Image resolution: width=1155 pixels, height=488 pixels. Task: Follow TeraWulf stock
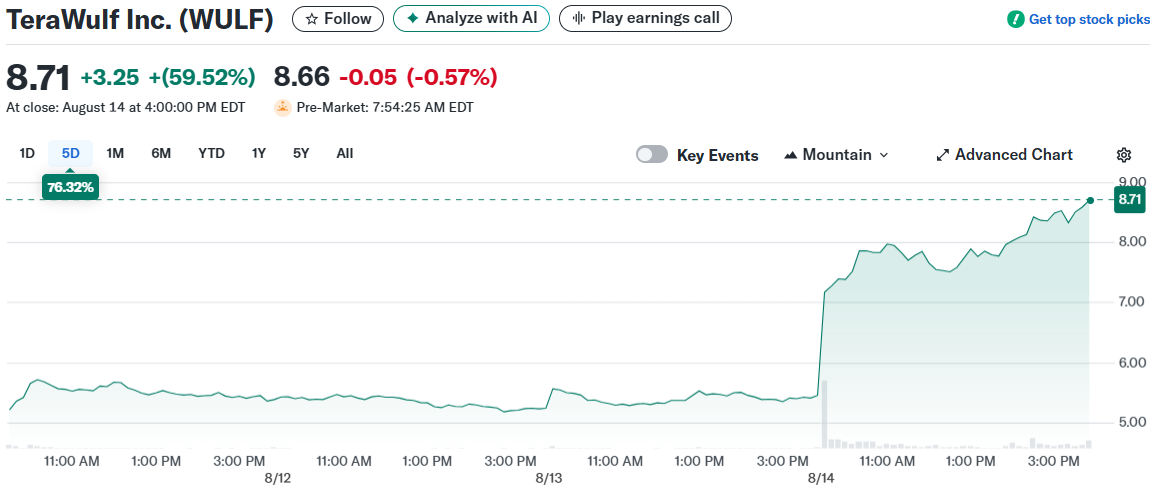[338, 18]
